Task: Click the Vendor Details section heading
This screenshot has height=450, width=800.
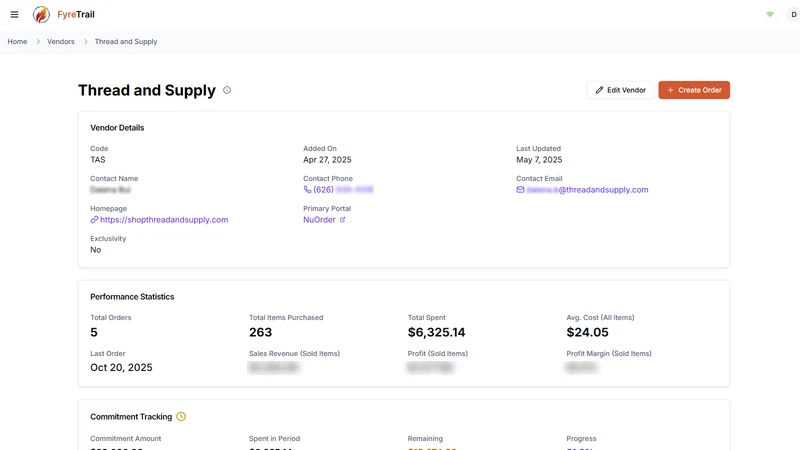Action: [x=117, y=128]
